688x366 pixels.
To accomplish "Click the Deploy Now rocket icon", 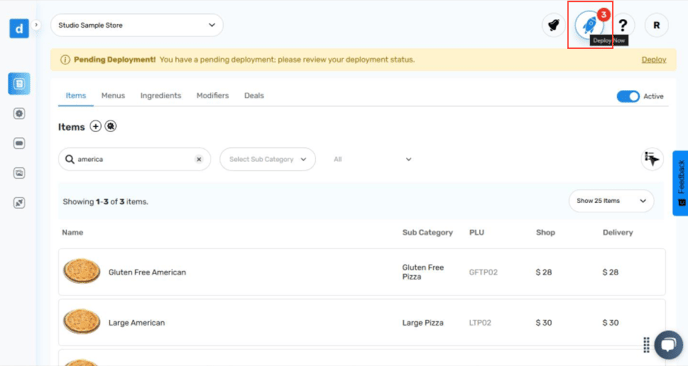I will [589, 25].
